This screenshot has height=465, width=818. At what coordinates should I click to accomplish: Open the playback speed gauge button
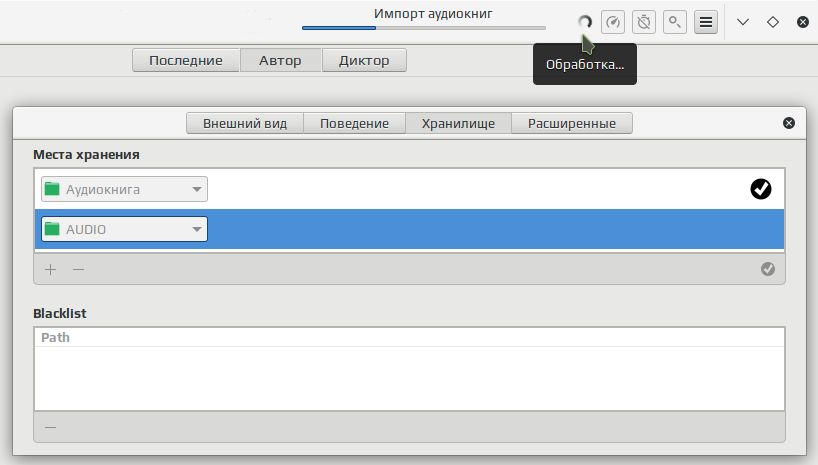[613, 22]
